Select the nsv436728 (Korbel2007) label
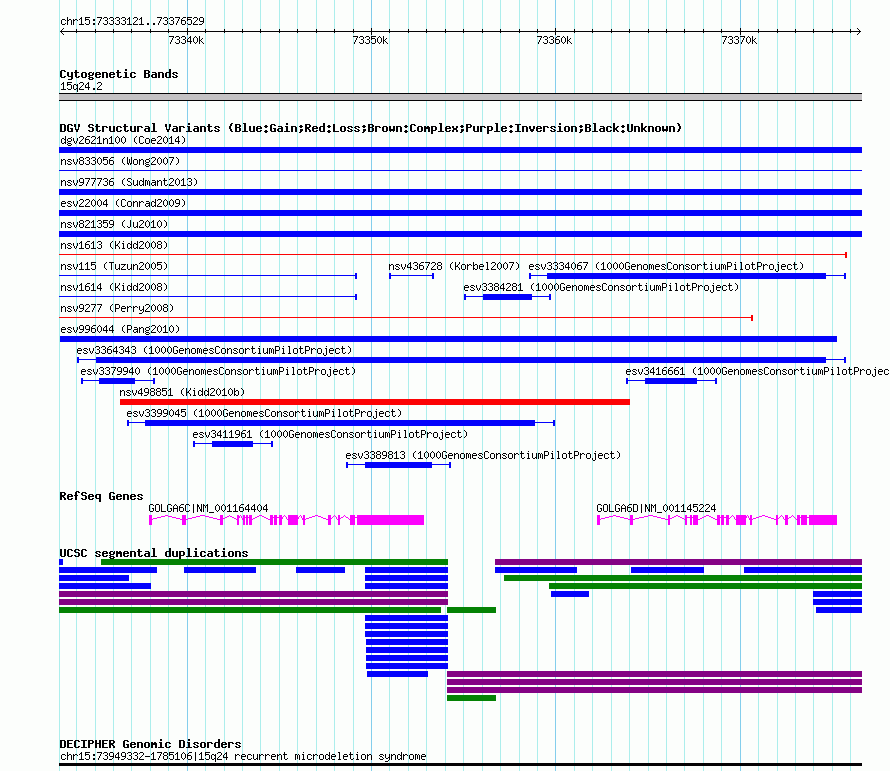 point(454,266)
